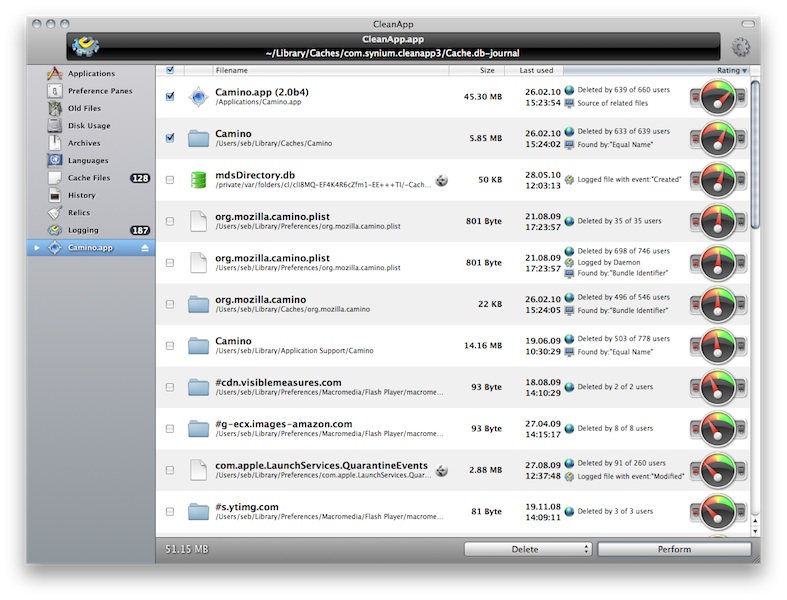Sort files by the Size column header
The height and width of the screenshot is (600, 787).
click(486, 70)
